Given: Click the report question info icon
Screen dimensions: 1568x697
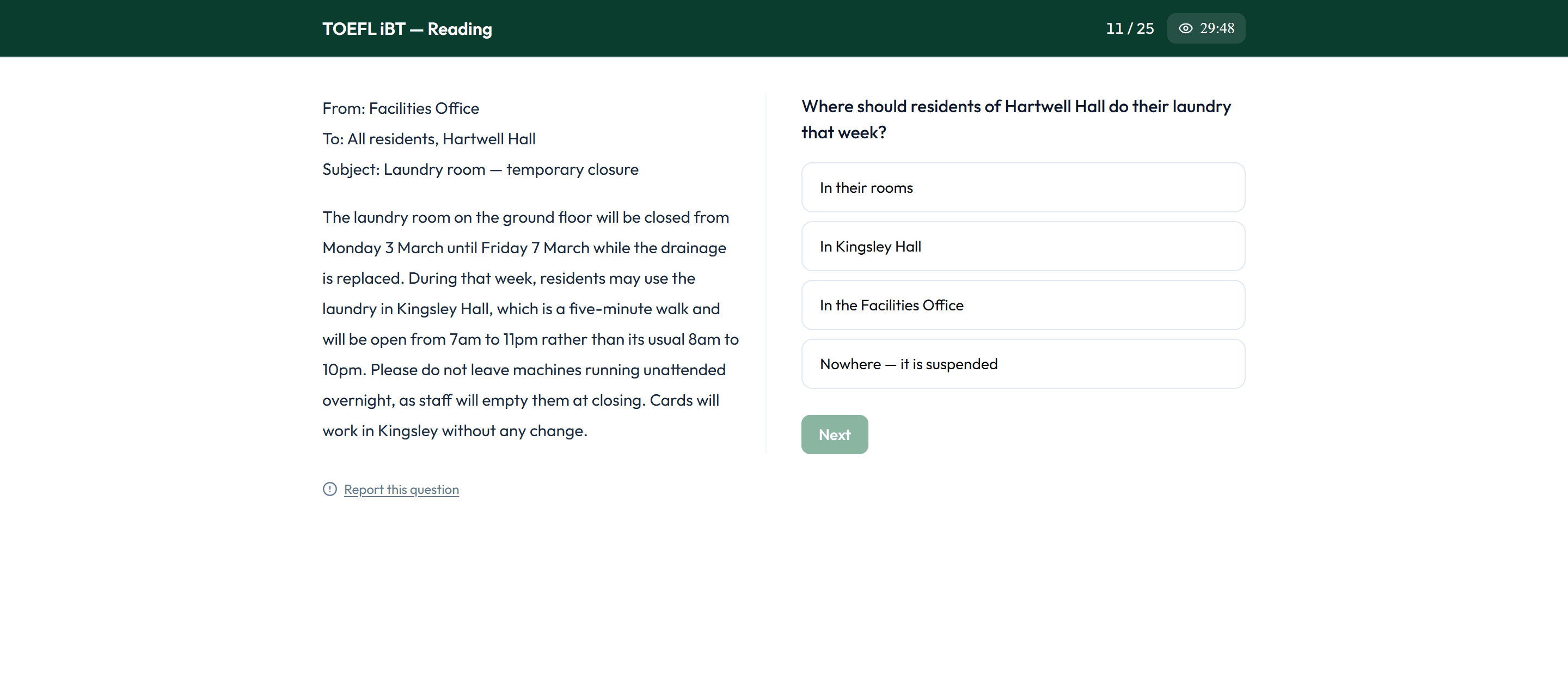Looking at the screenshot, I should click(x=329, y=489).
